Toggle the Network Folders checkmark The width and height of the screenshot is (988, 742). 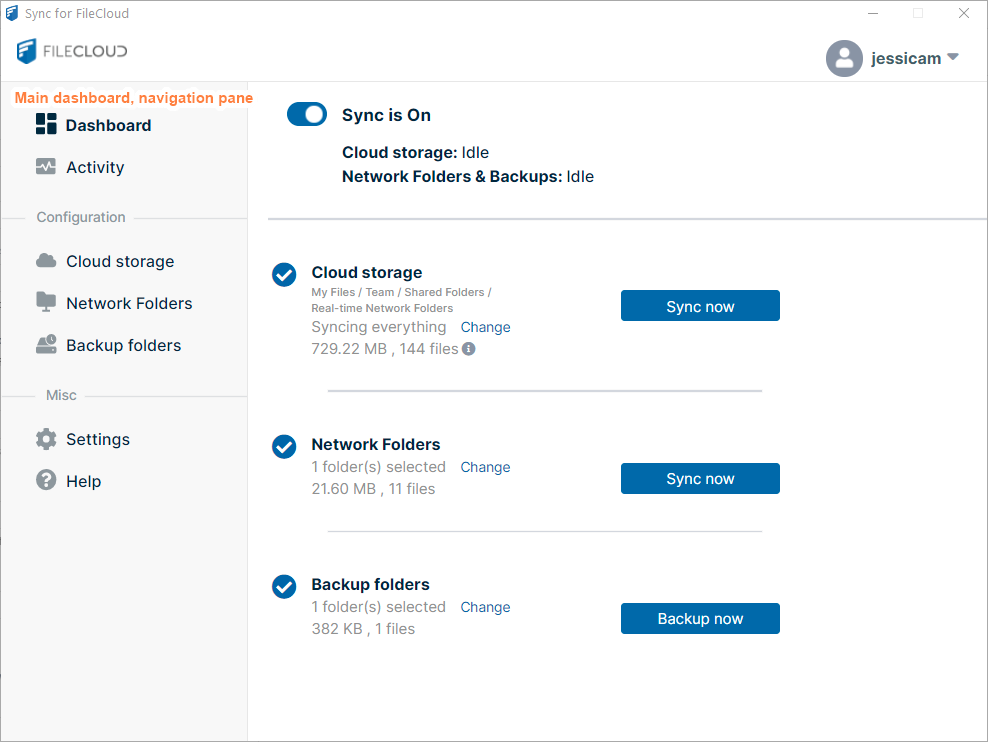284,446
